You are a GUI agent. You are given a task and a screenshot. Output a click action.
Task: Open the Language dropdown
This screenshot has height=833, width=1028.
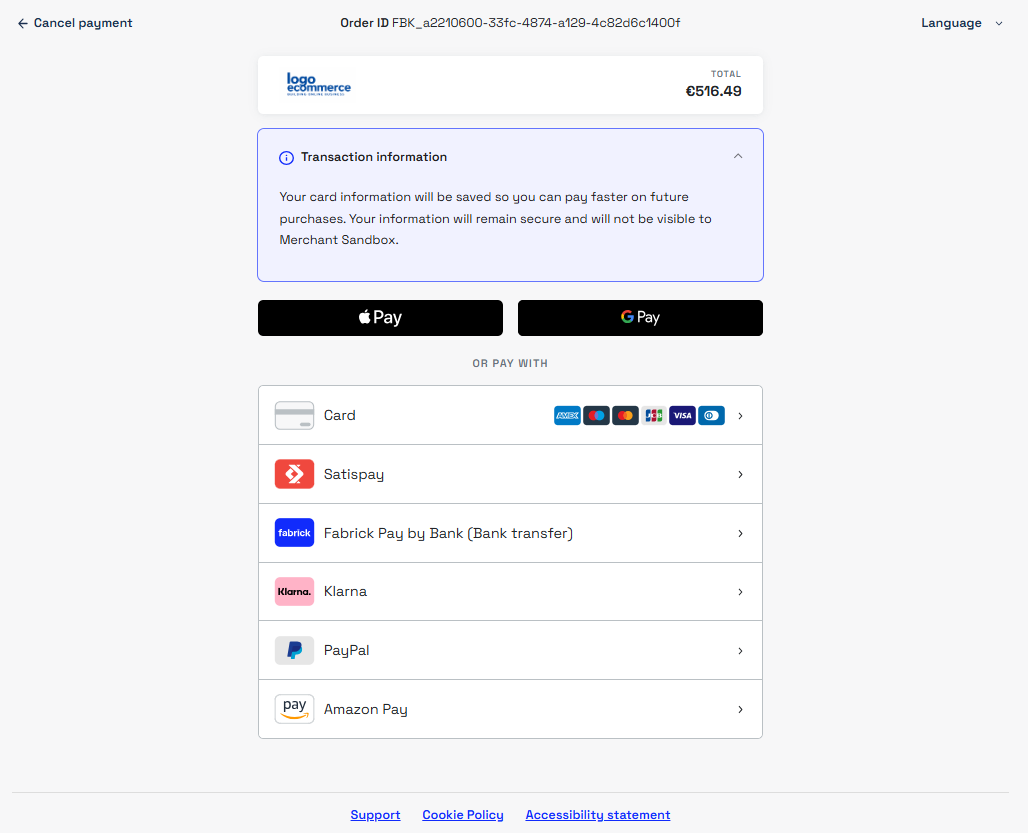tap(962, 24)
